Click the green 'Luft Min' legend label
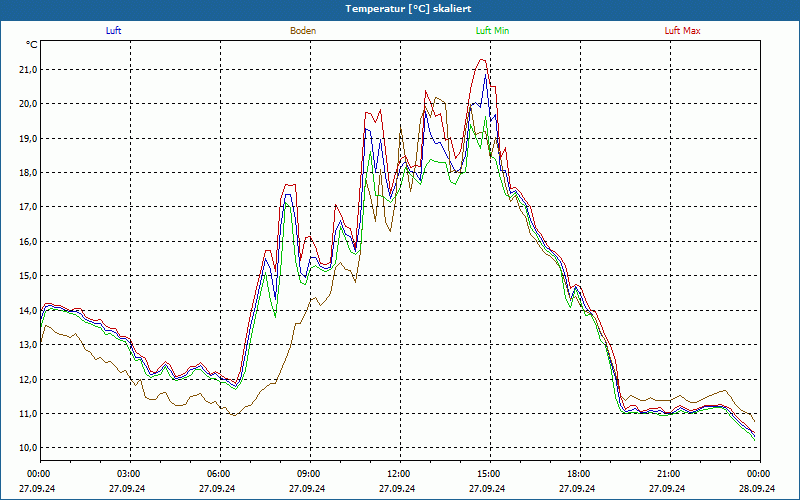Image resolution: width=800 pixels, height=500 pixels. pyautogui.click(x=492, y=31)
